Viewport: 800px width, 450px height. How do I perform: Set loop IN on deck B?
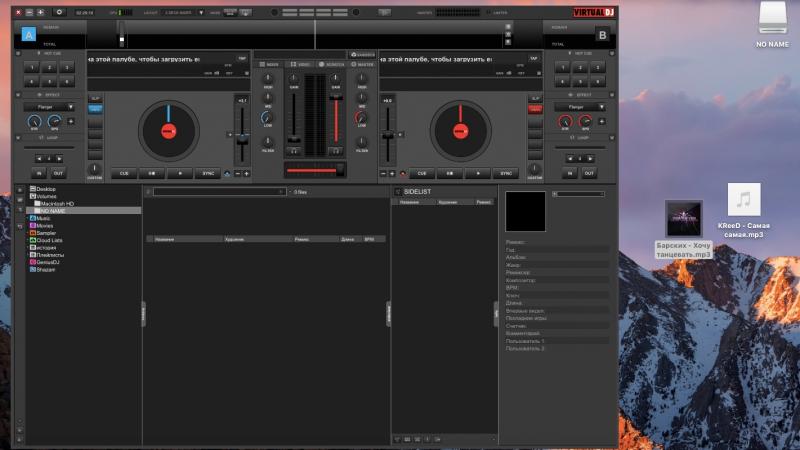570,173
